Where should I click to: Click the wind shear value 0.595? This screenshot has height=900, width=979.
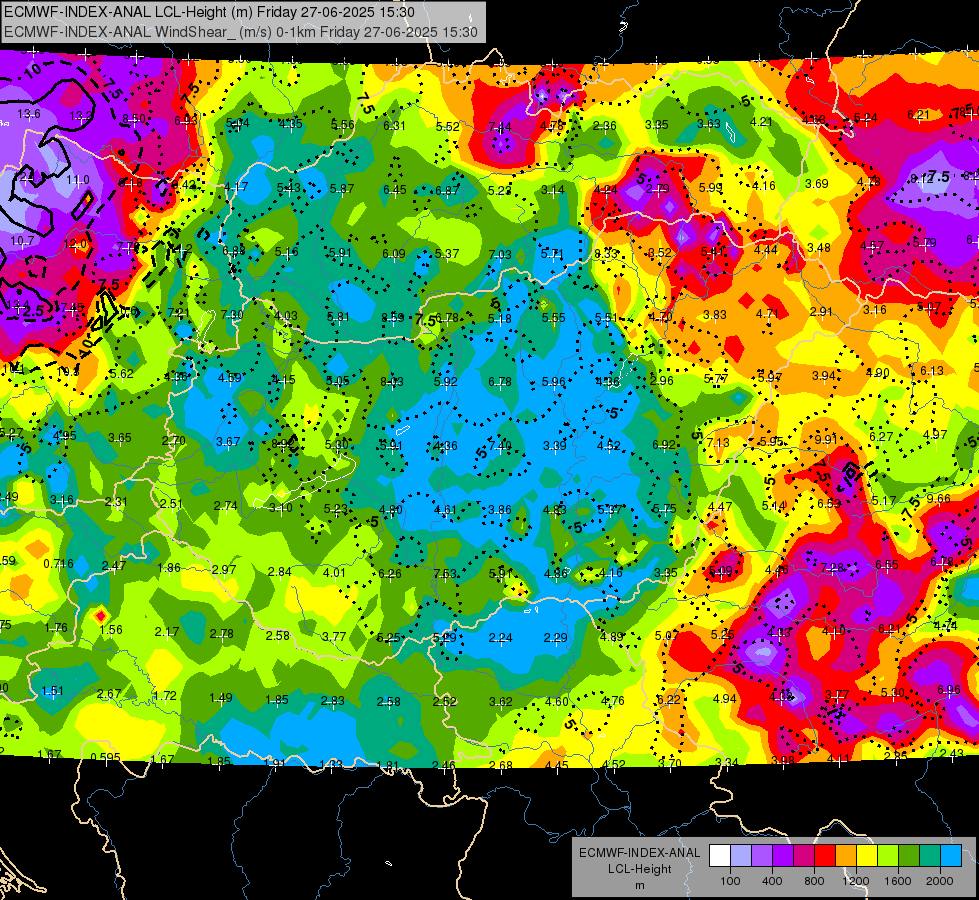click(106, 758)
